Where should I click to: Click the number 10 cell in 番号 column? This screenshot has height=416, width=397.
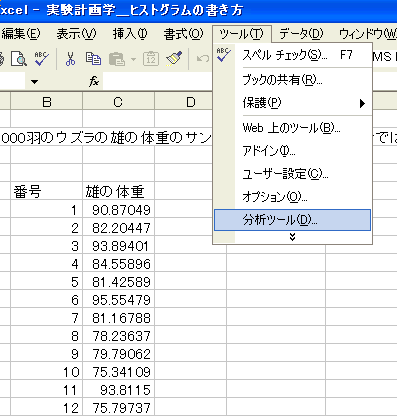(x=47, y=372)
